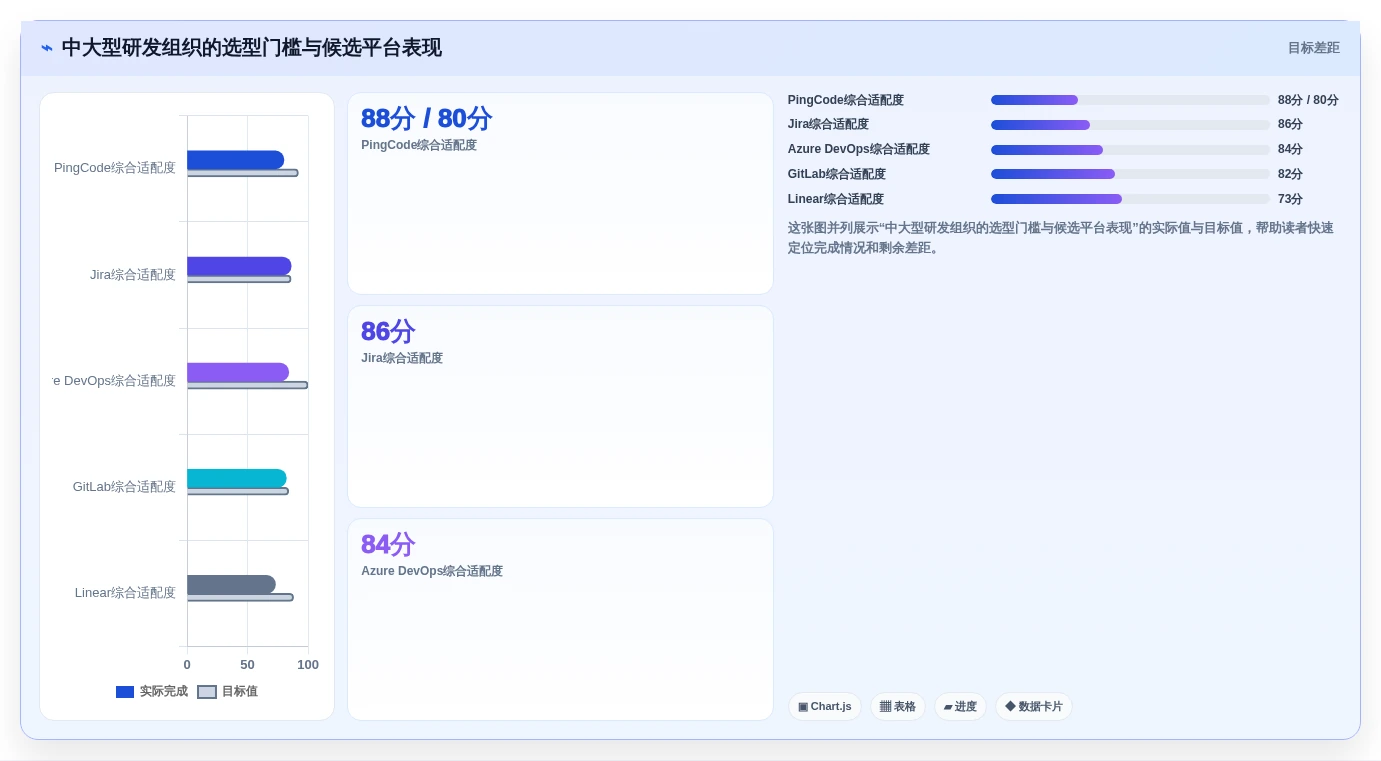Toggle the 实际完成 legend item
Screen dimensions: 1381x761
[152, 691]
